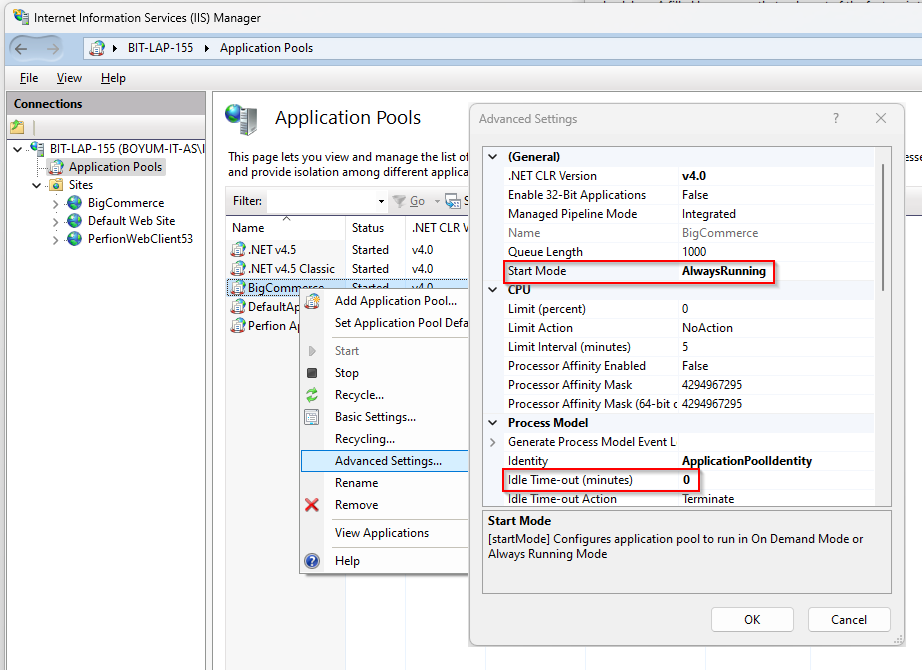Choose Add Application Pool from context menu
The width and height of the screenshot is (922, 671).
click(396, 301)
